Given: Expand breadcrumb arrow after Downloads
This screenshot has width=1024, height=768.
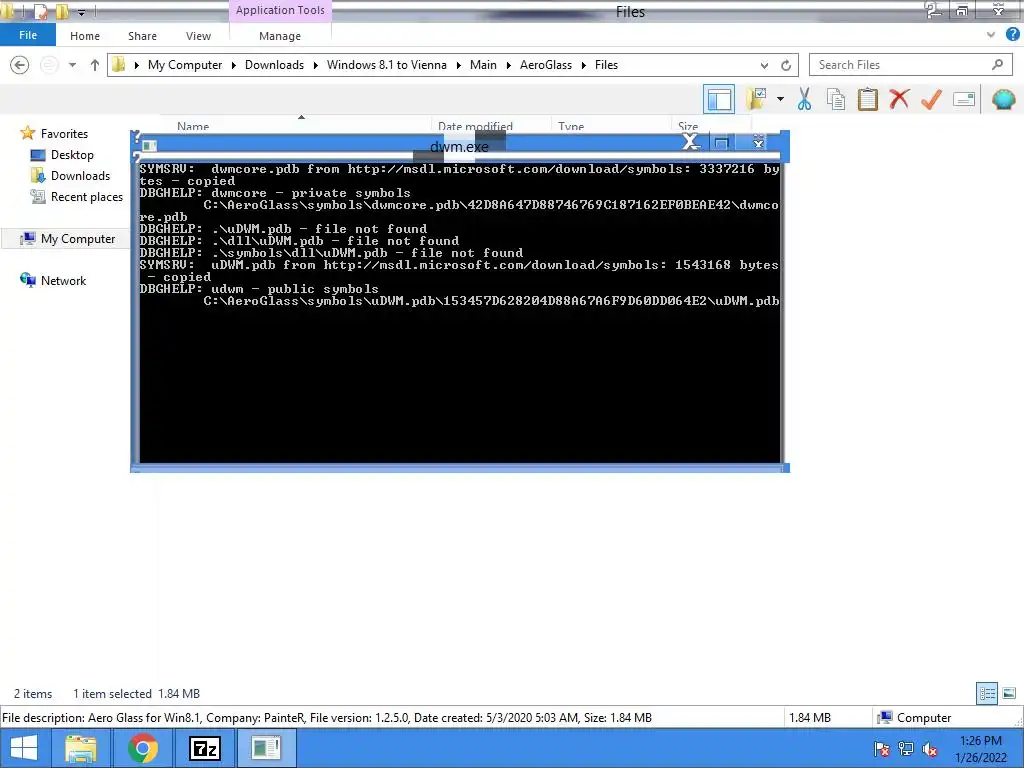Looking at the screenshot, I should point(315,65).
